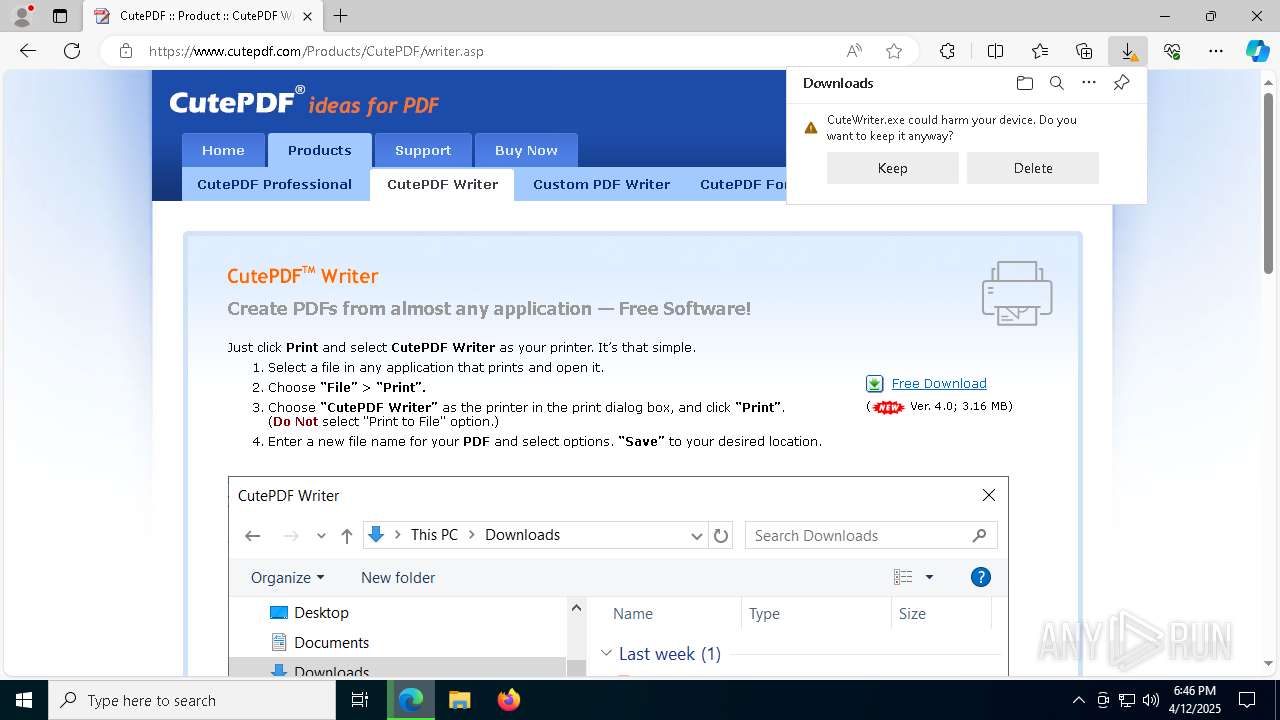Open the Products tab
This screenshot has width=1280, height=720.
pos(320,150)
